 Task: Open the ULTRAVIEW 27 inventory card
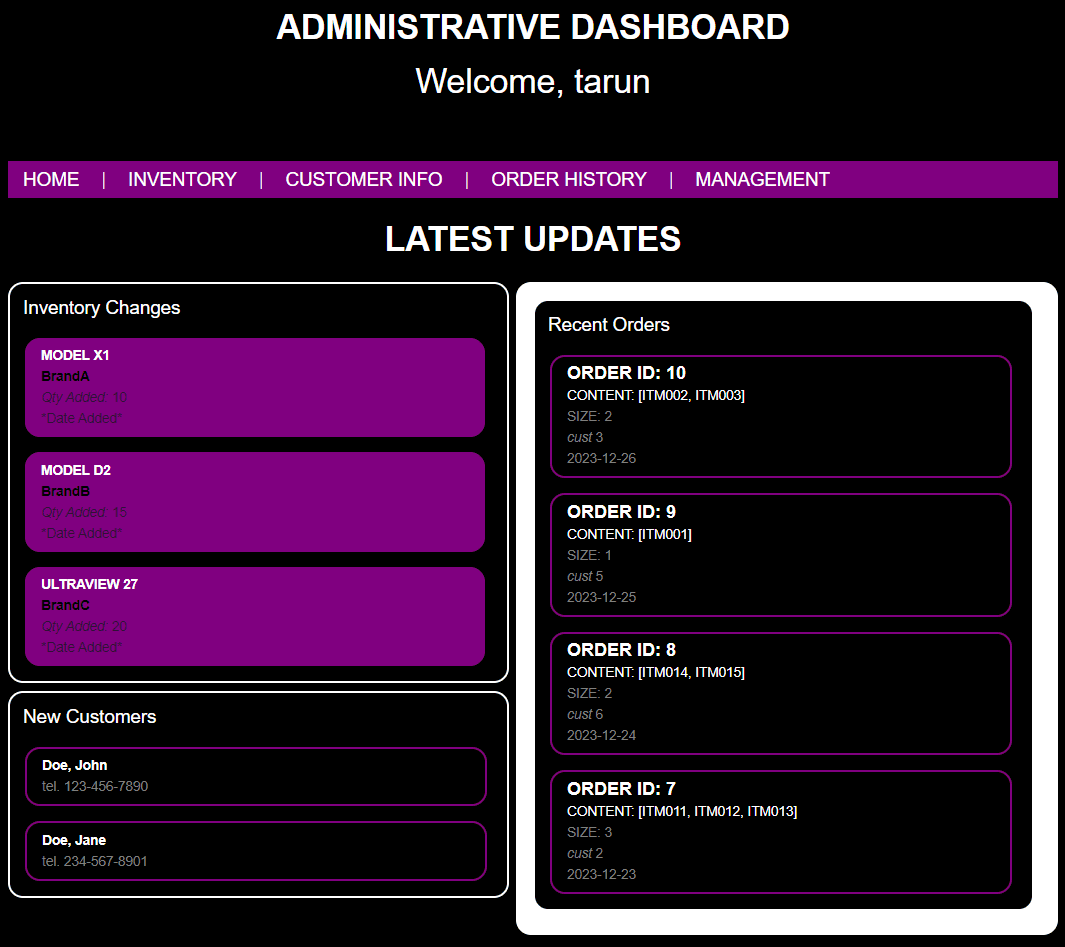pos(255,616)
